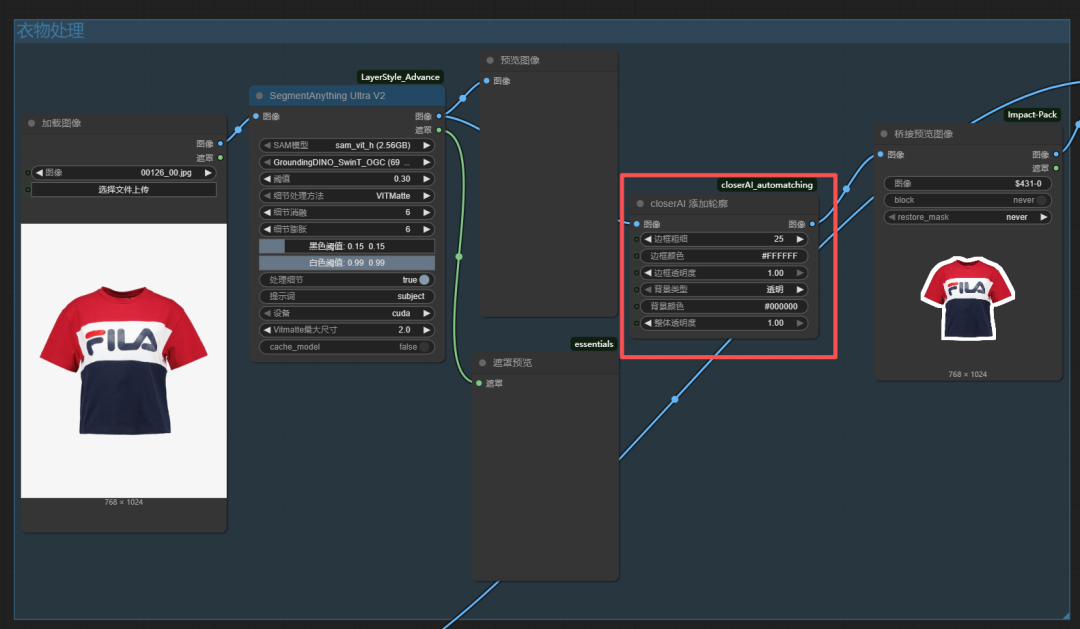This screenshot has height=629, width=1080.
Task: Increase 阈值 0.30 with right arrow
Action: (426, 179)
